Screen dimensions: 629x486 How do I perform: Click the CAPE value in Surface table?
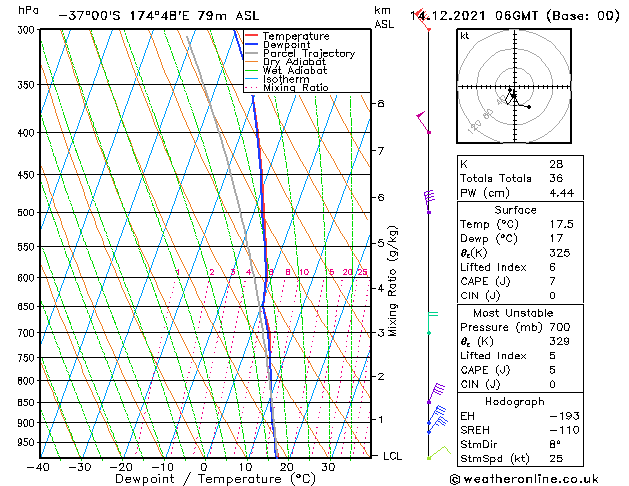click(x=552, y=281)
